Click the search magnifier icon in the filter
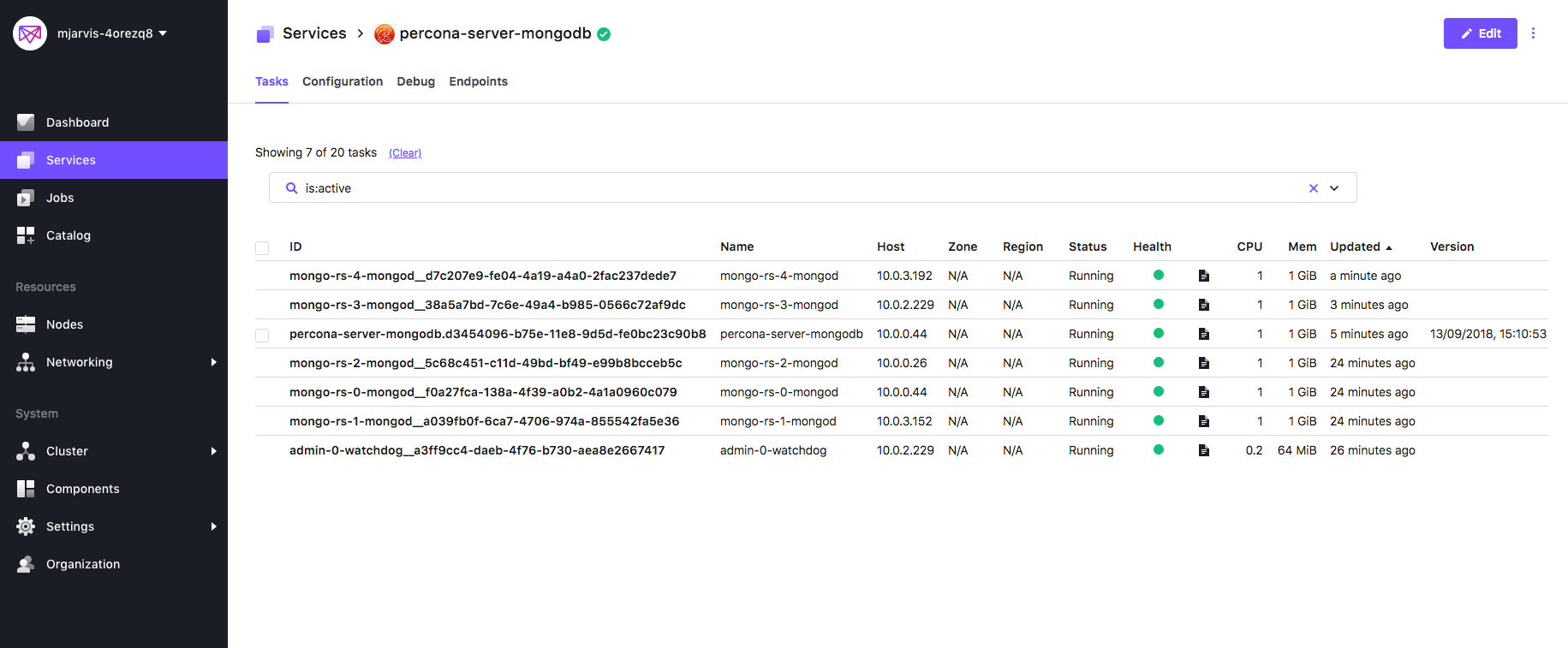The width and height of the screenshot is (1568, 648). (x=292, y=188)
